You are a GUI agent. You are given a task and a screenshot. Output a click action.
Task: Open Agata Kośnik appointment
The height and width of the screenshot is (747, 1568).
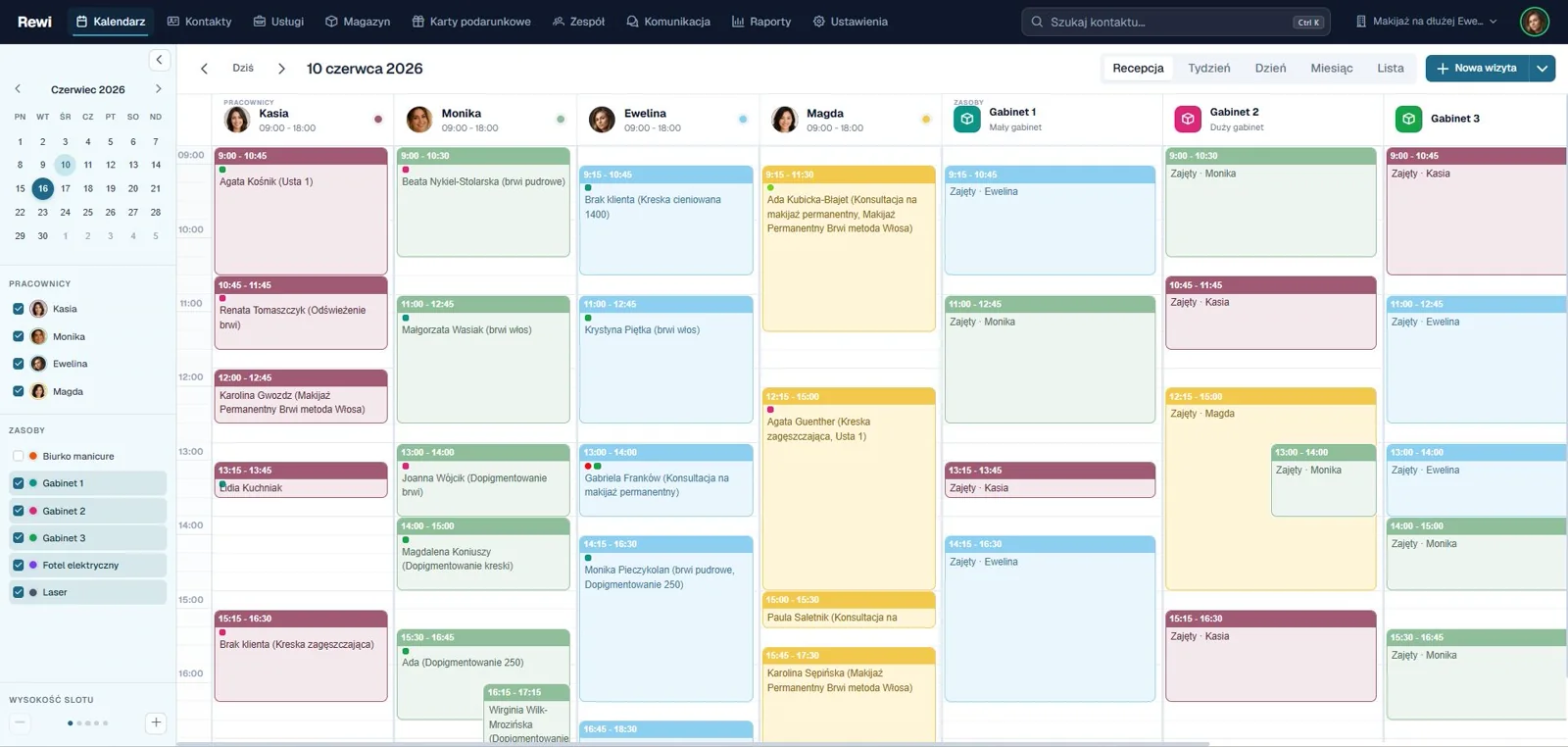pyautogui.click(x=301, y=211)
